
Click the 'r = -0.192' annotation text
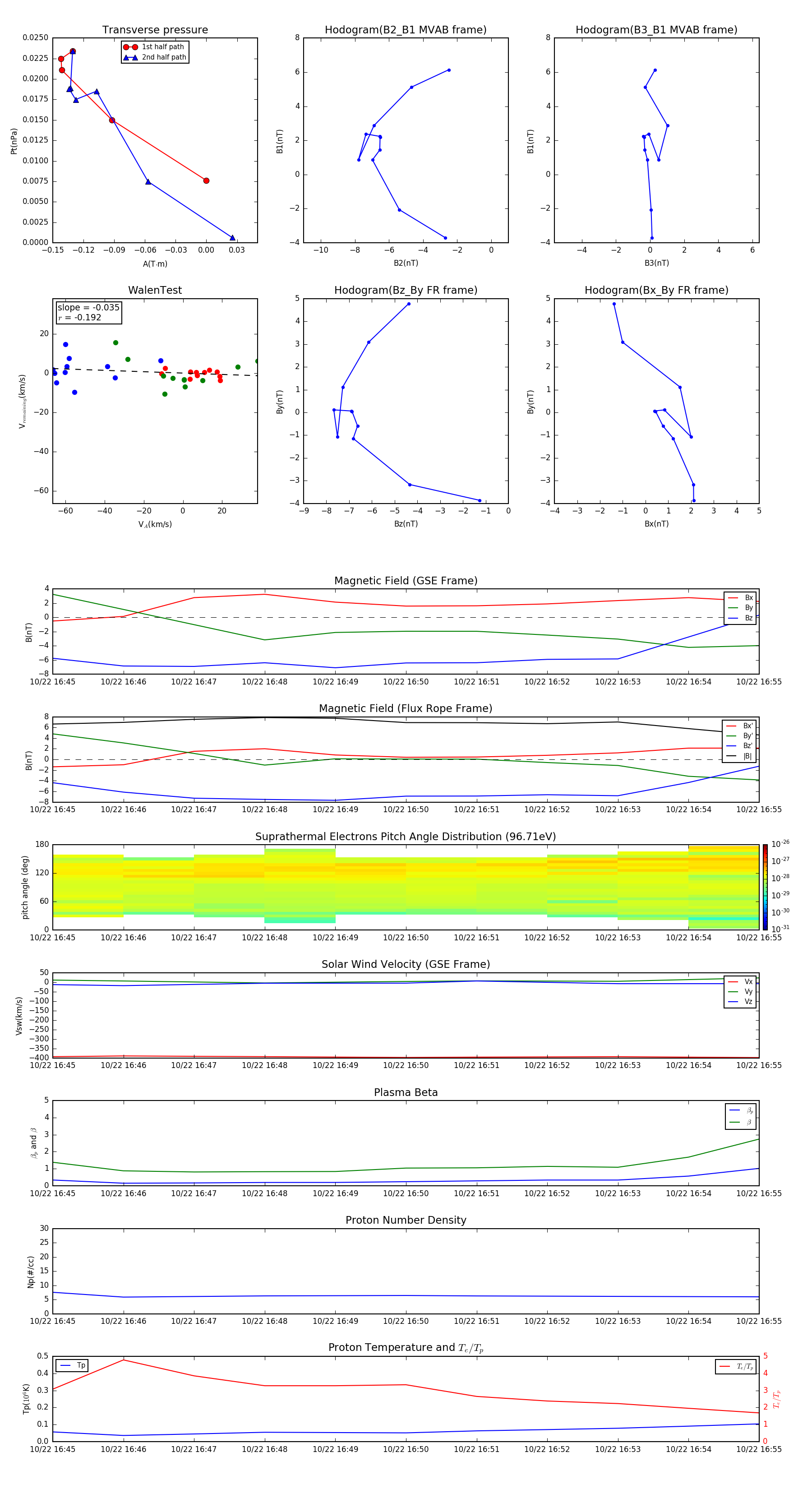pyautogui.click(x=80, y=317)
